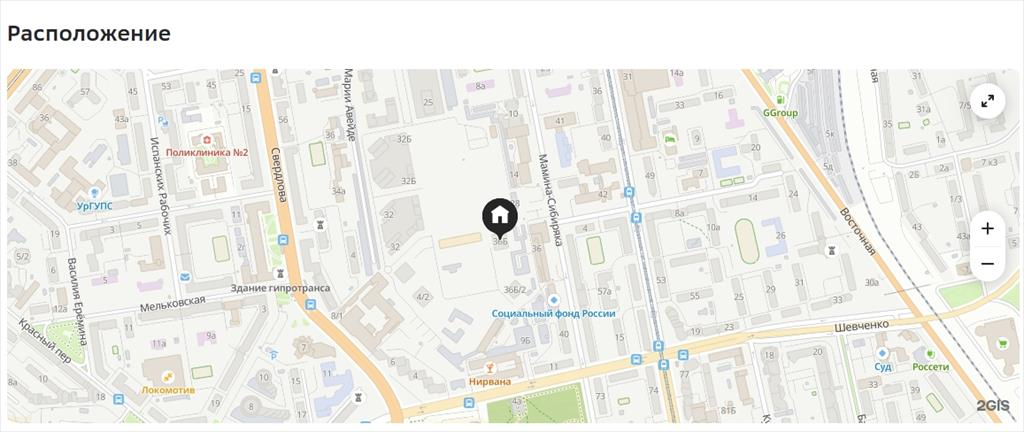Select the Локомотив map icon
Image resolution: width=1024 pixels, height=432 pixels.
(x=168, y=377)
